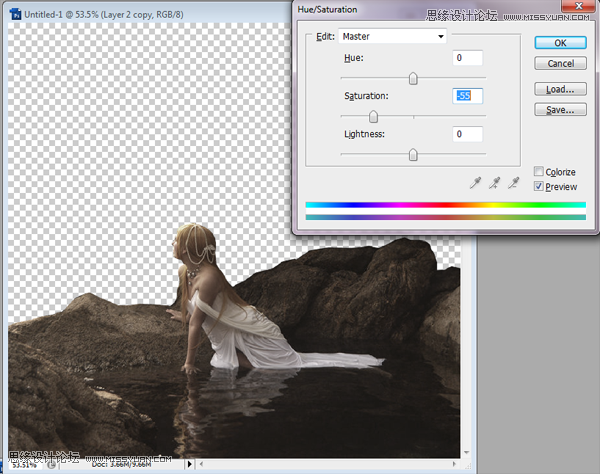This screenshot has height=474, width=600.
Task: Focus the Hue value field
Action: coord(468,58)
